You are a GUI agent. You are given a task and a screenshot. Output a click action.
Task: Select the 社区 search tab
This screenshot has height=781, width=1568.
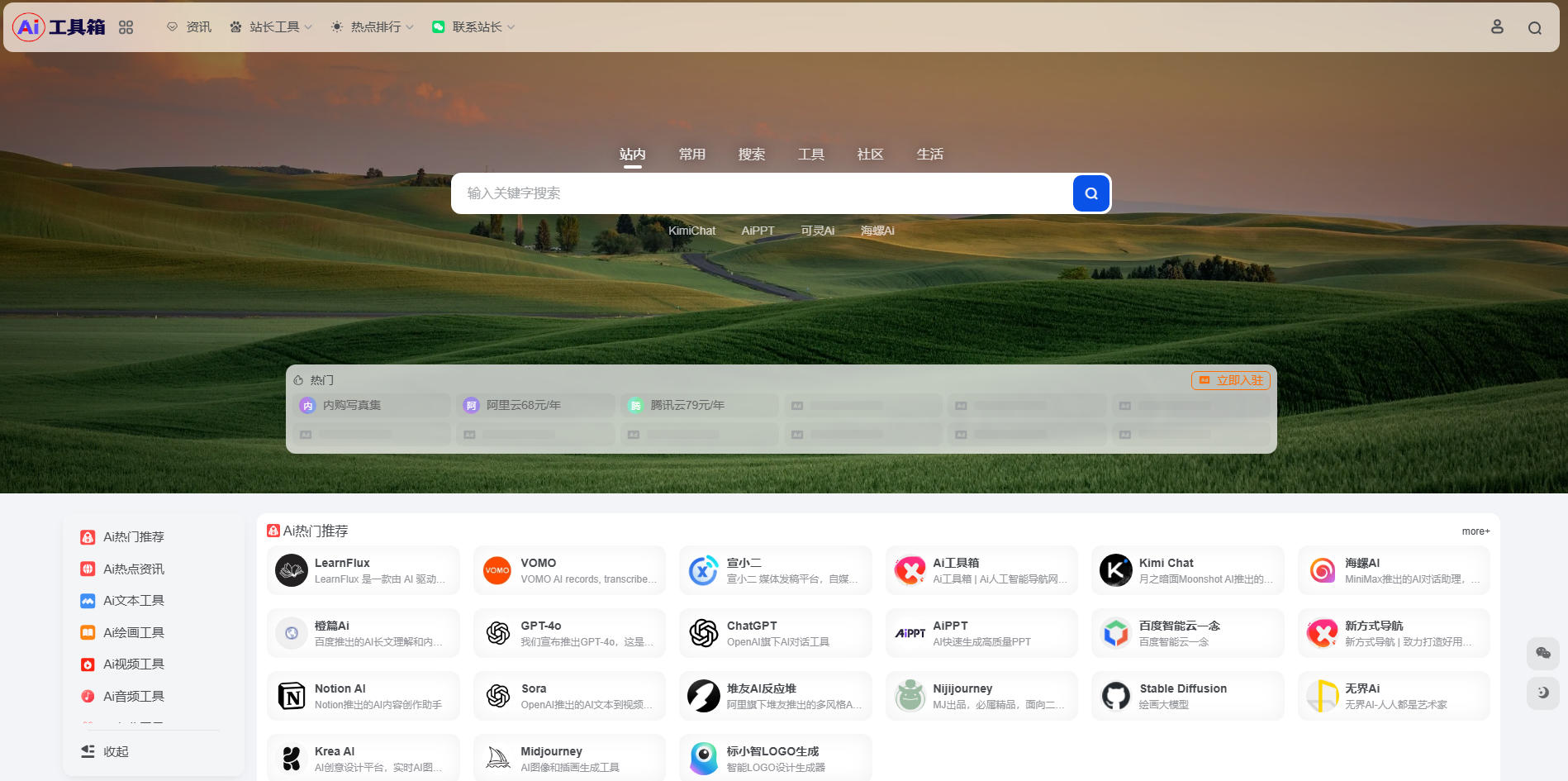871,155
